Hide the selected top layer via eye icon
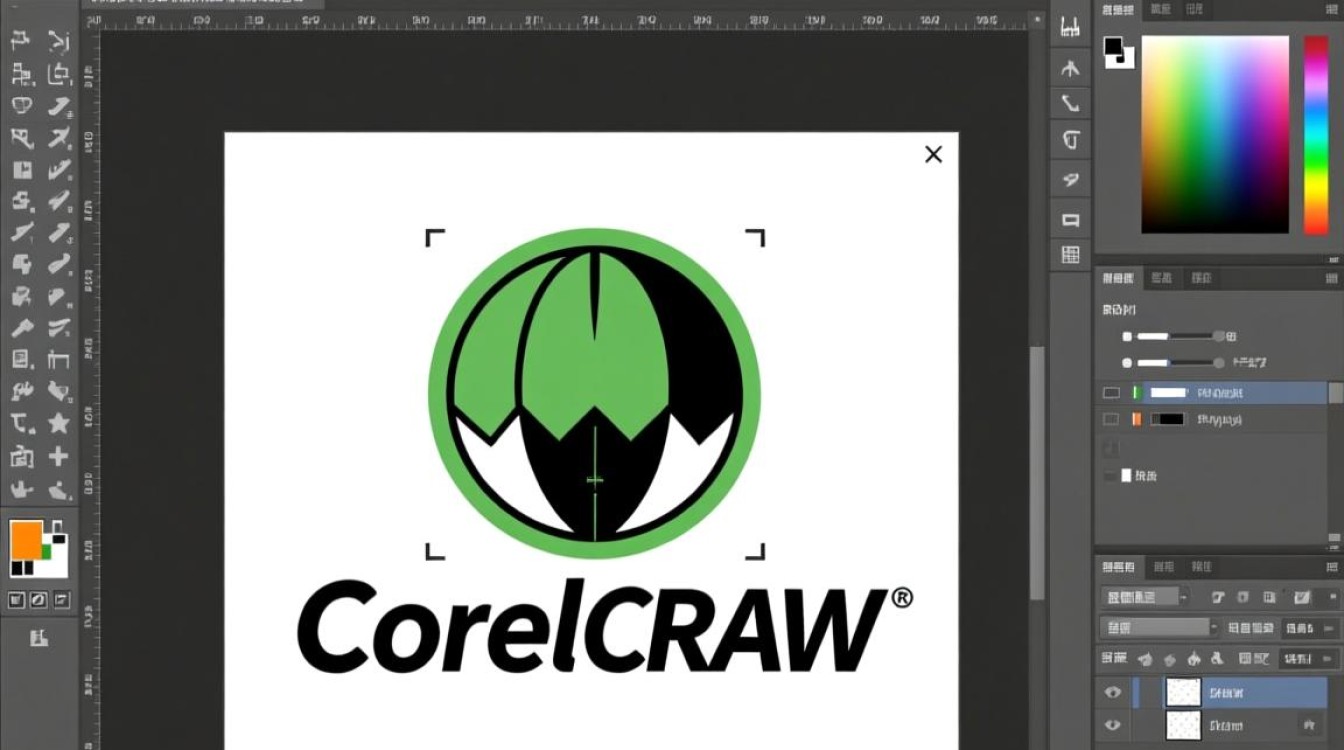The width and height of the screenshot is (1344, 750). click(x=1112, y=692)
